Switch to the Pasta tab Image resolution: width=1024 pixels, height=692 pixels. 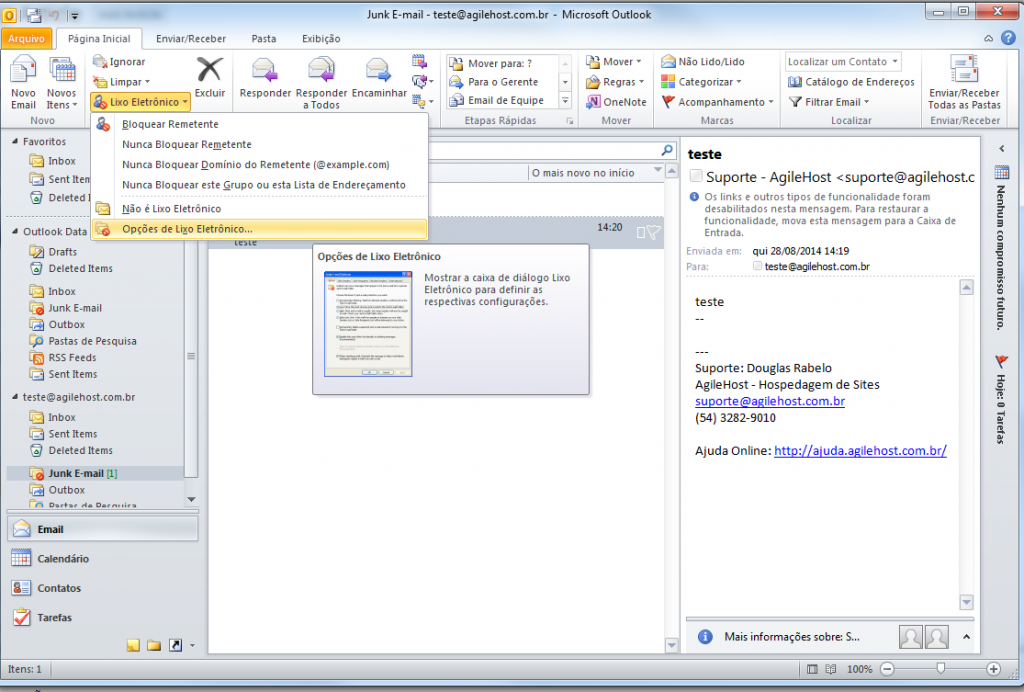(x=264, y=39)
